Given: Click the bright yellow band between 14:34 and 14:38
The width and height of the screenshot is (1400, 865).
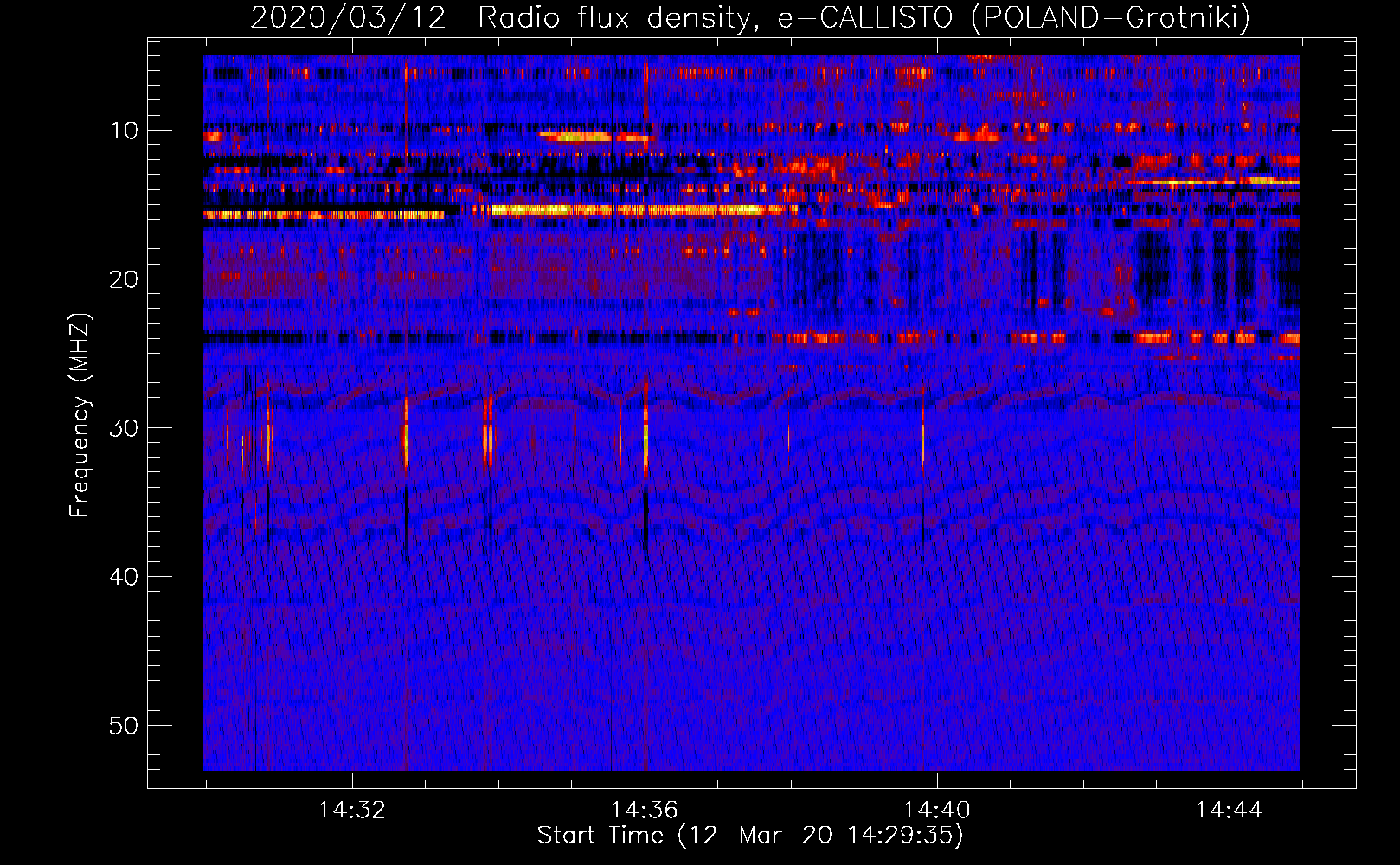Looking at the screenshot, I should click(636, 209).
